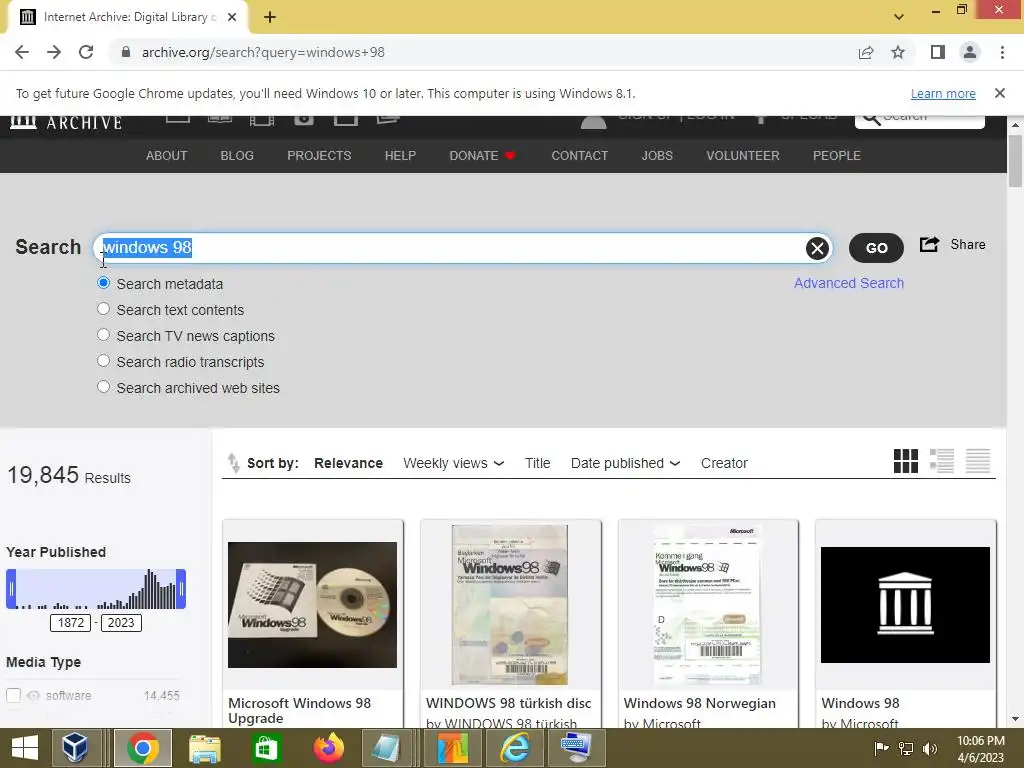Select Search archived web sites option
The width and height of the screenshot is (1024, 768).
point(103,387)
